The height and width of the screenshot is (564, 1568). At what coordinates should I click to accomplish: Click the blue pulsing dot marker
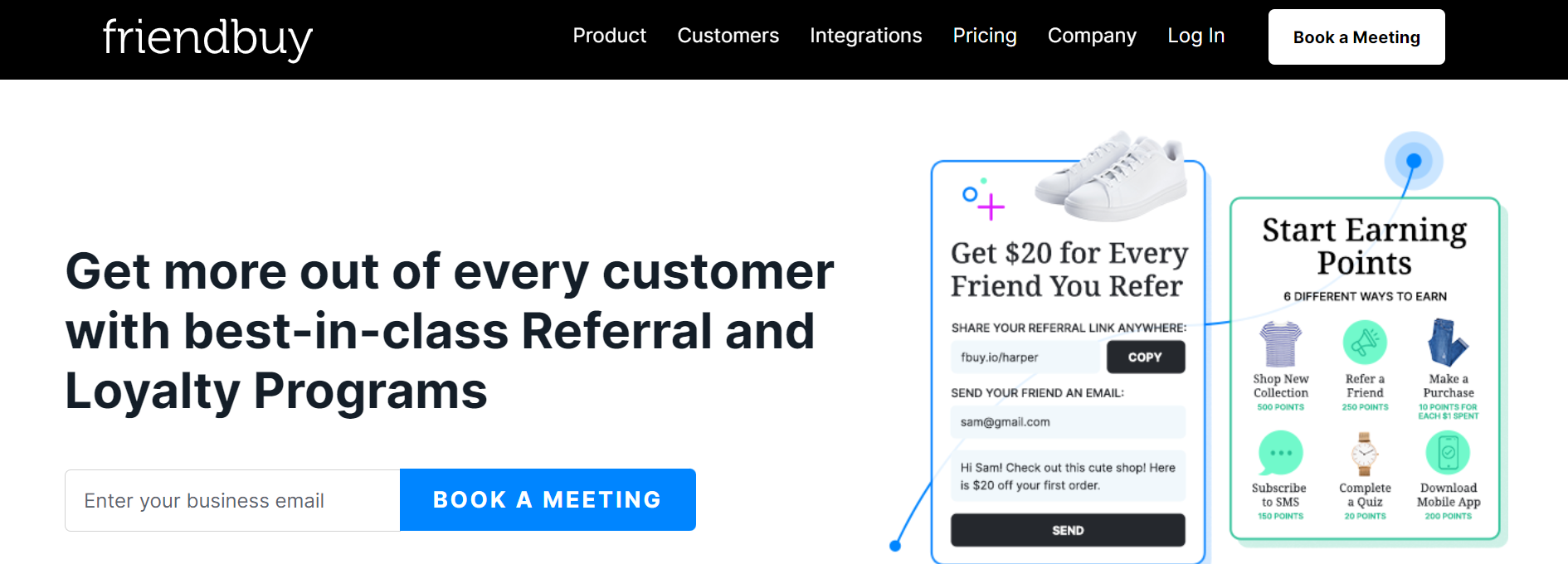(x=1414, y=161)
